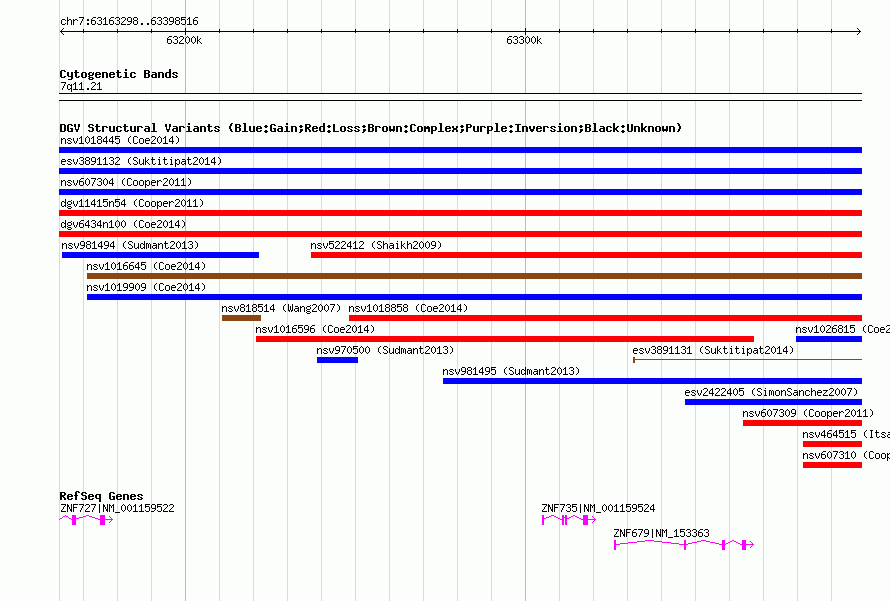Click the red bar under nsv607309
The width and height of the screenshot is (890, 601).
pos(803,423)
